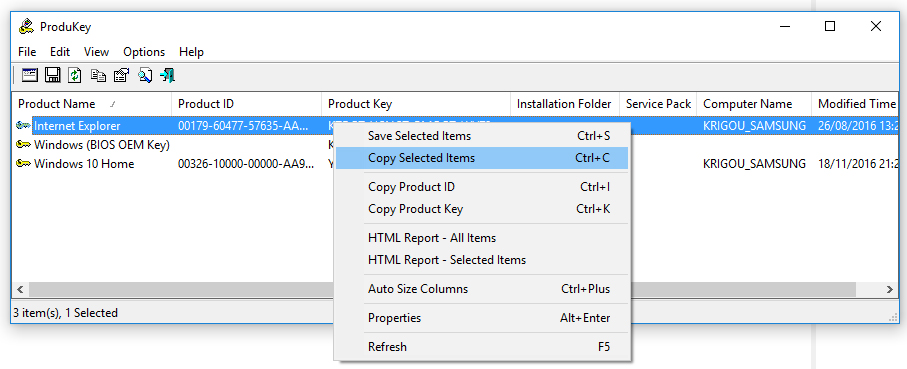Open the View menu
The image size is (907, 369).
pyautogui.click(x=96, y=51)
